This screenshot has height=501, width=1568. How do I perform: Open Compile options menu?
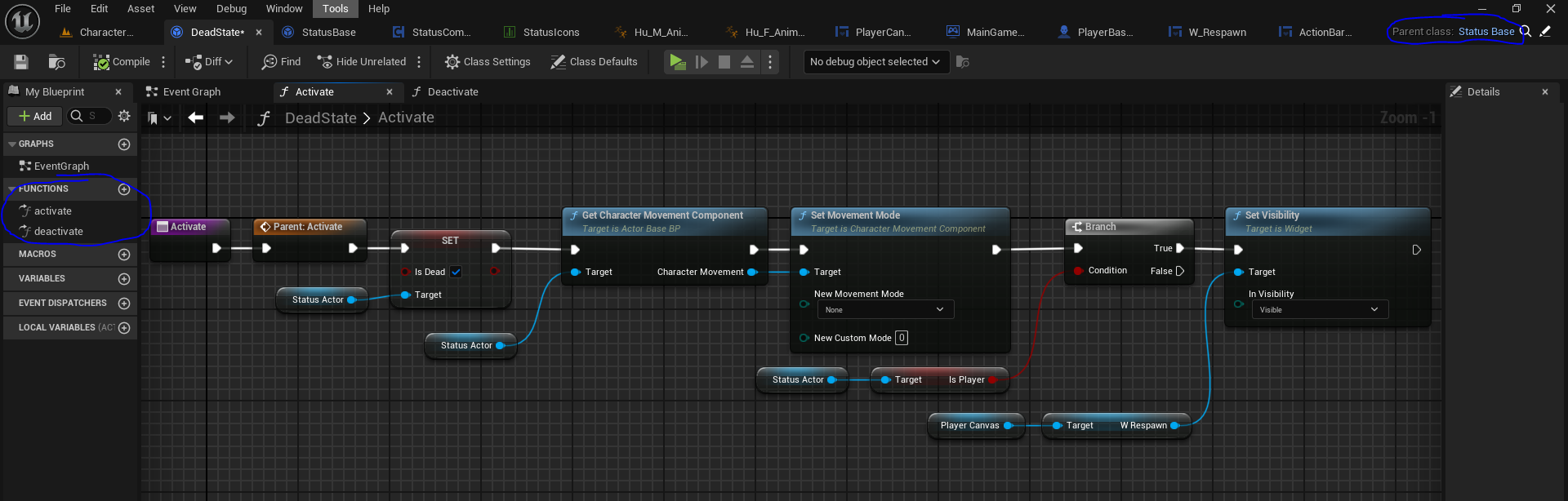pos(163,62)
